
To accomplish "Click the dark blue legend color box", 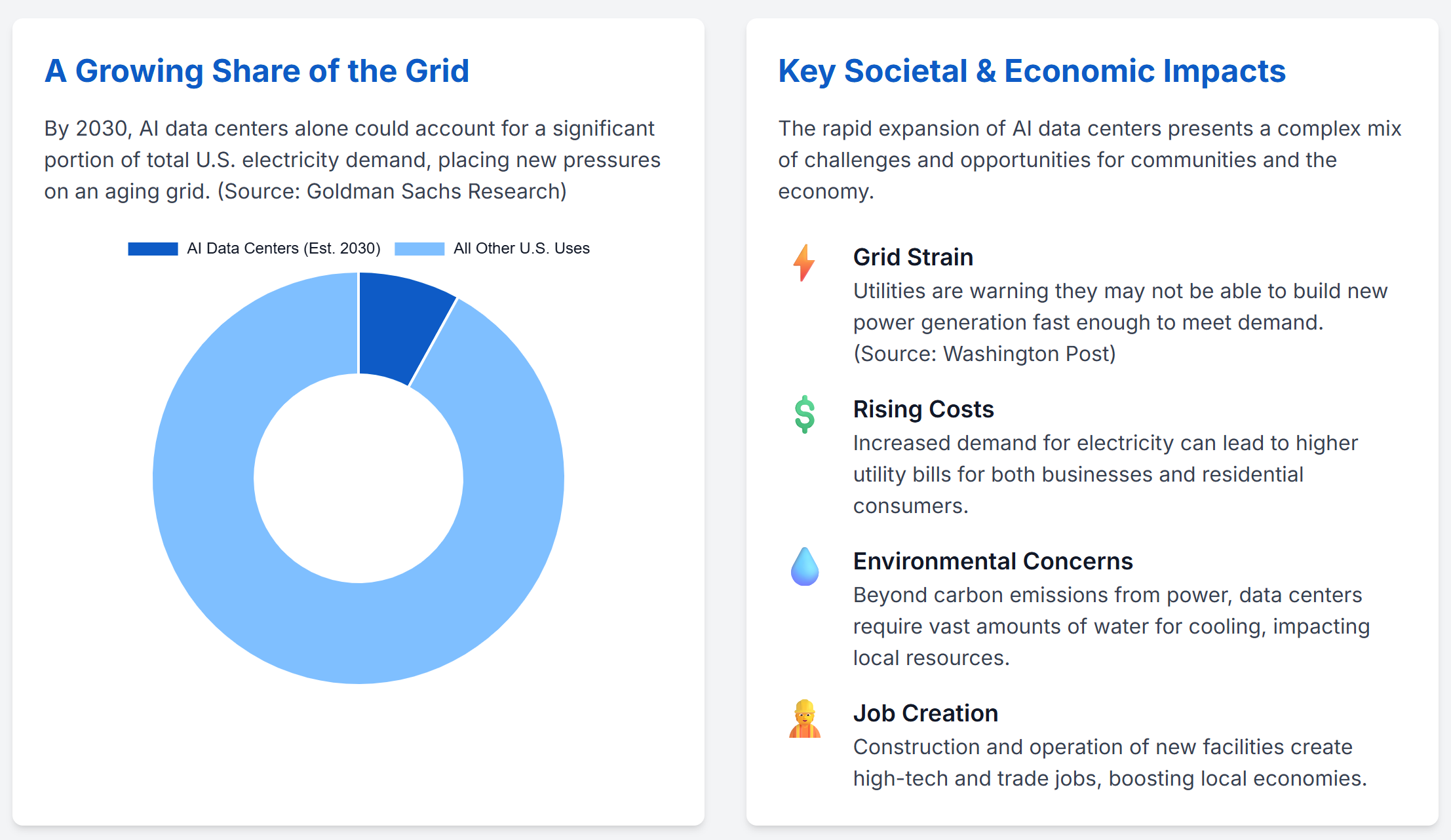I will coord(153,249).
